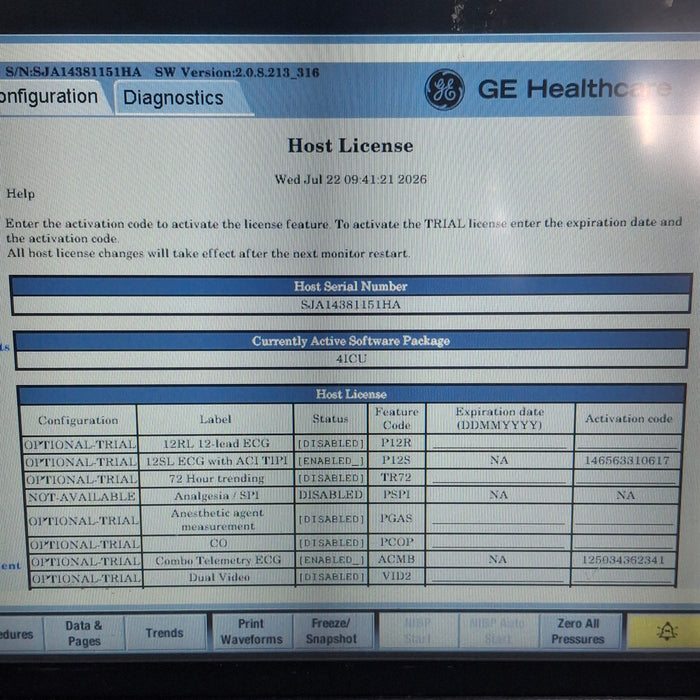This screenshot has height=700, width=700.
Task: Click expiration date field for CO row
Action: (498, 542)
